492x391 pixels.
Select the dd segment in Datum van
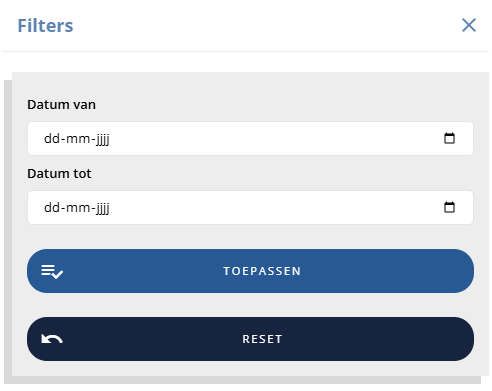pyautogui.click(x=52, y=138)
